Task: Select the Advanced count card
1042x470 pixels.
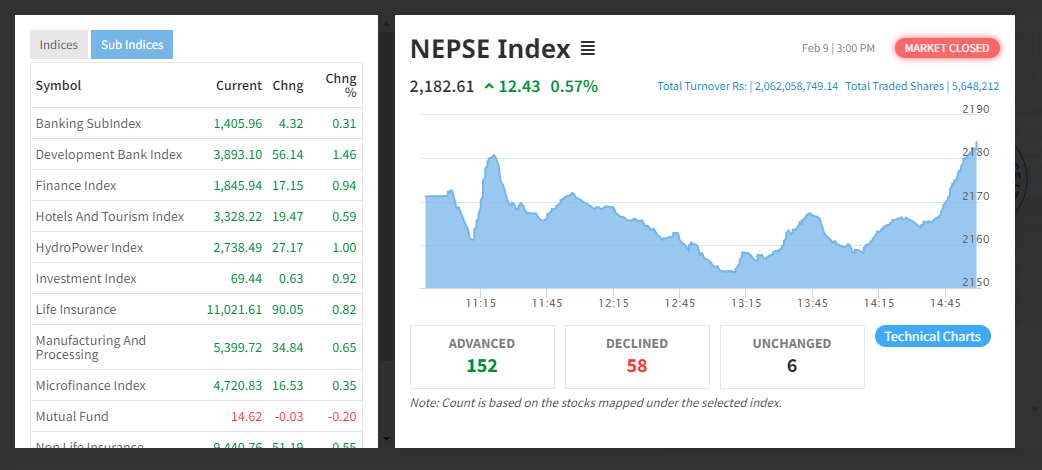Action: [482, 356]
